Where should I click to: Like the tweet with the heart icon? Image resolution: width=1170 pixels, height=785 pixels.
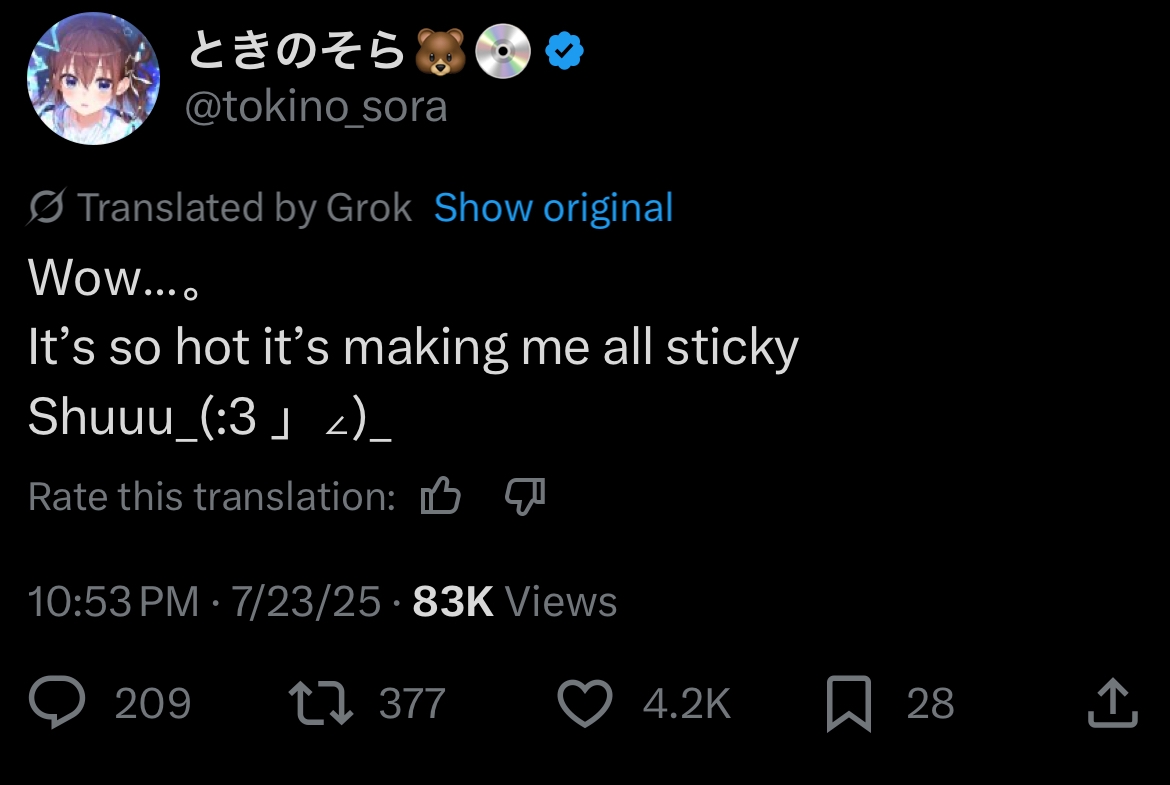click(584, 703)
